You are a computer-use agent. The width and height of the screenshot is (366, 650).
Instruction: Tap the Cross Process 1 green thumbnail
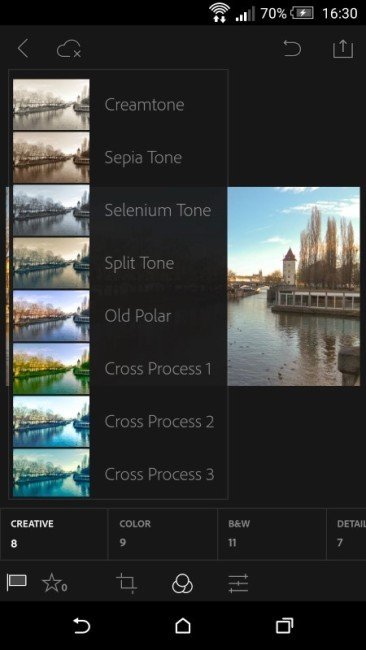[x=51, y=369]
